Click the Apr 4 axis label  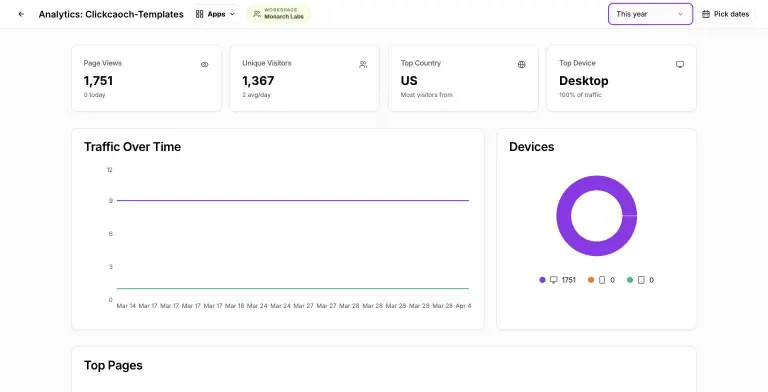(x=463, y=306)
